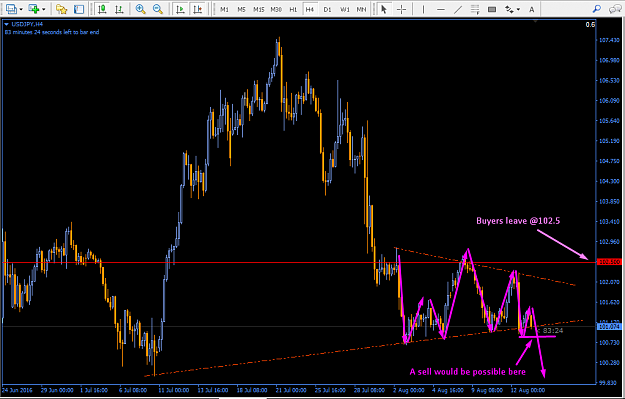Click the USDJPY,H4 chart title
625x399 pixels.
(27, 24)
